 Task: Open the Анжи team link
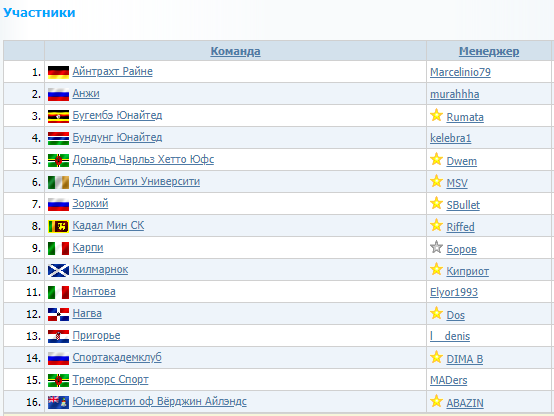point(86,94)
